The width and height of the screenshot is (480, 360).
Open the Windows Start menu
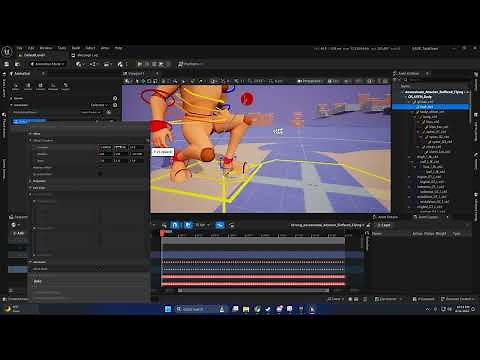click(168, 309)
